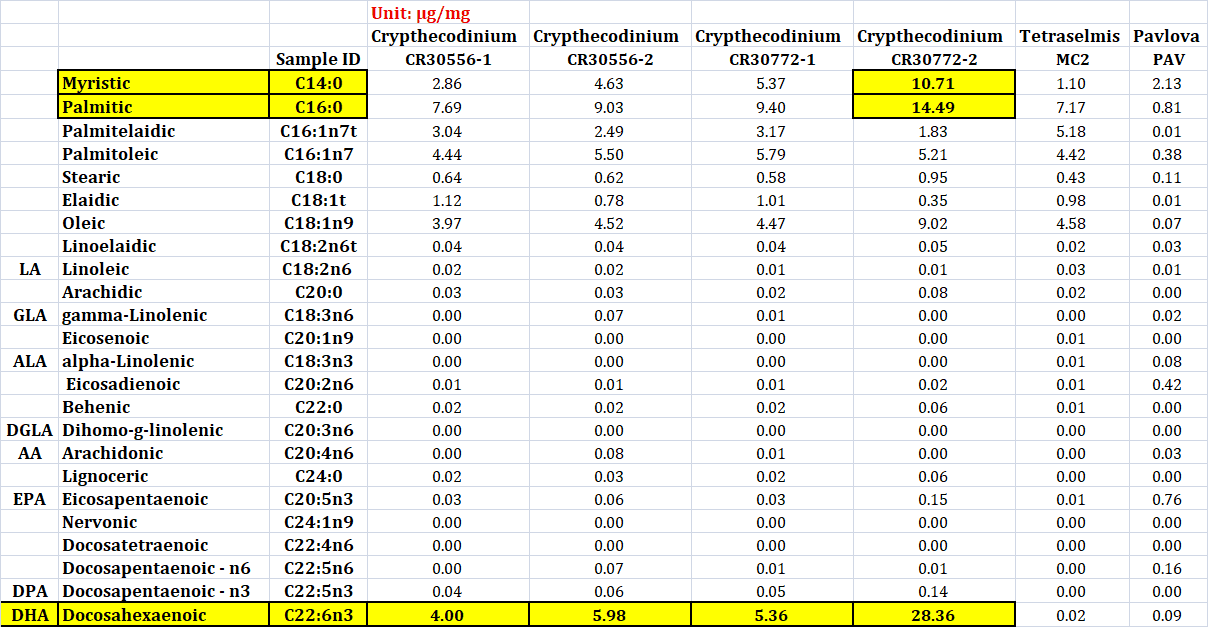Click the DPA abbreviation cell
The width and height of the screenshot is (1208, 627).
pyautogui.click(x=30, y=591)
